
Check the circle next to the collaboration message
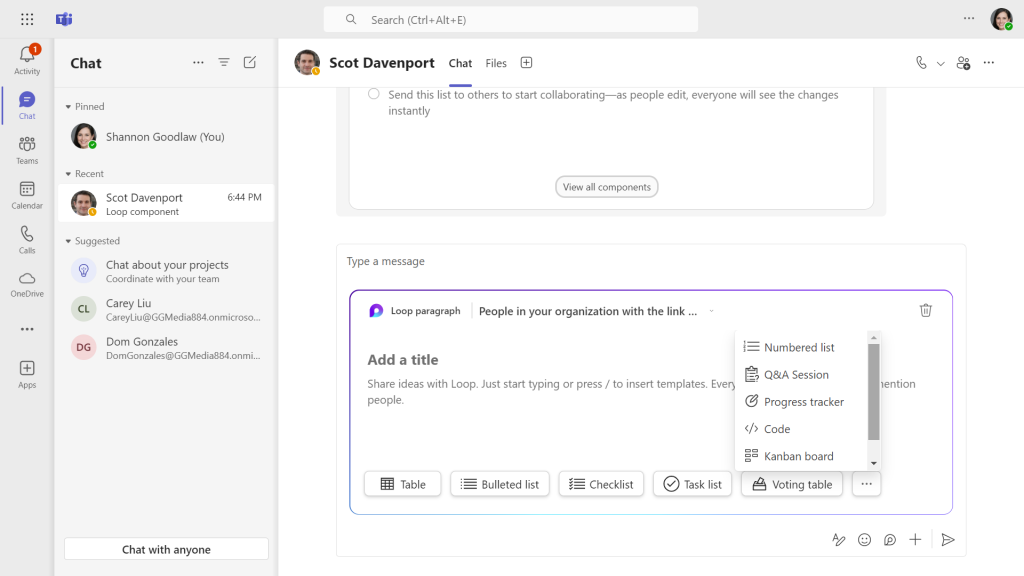click(x=373, y=95)
